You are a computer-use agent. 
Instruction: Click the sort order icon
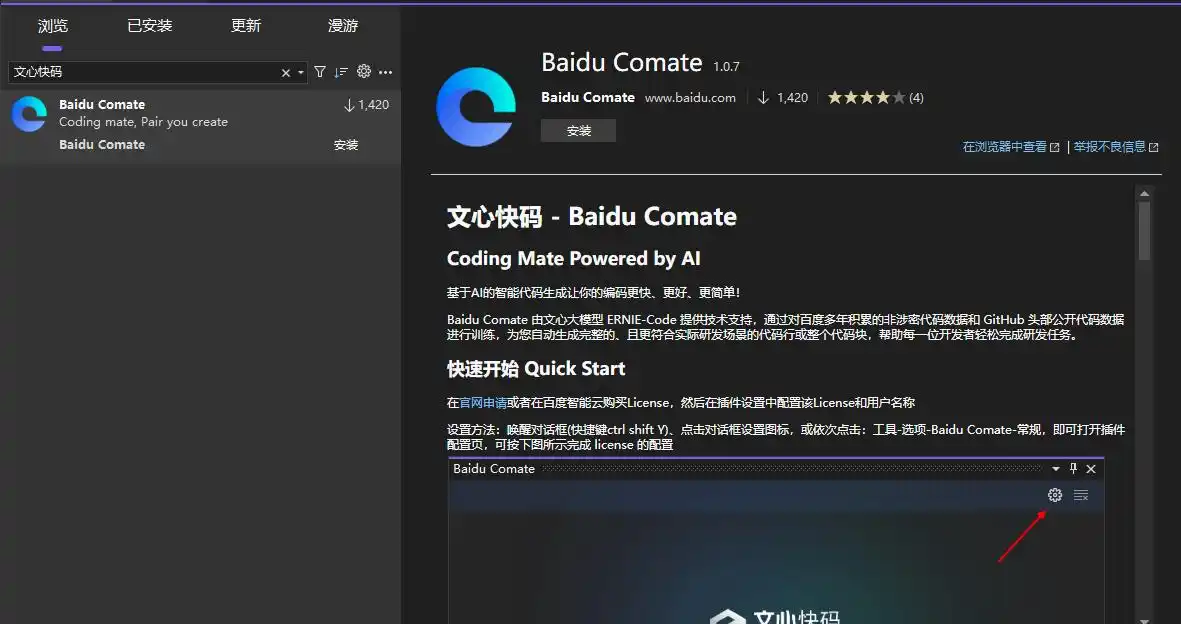(341, 72)
